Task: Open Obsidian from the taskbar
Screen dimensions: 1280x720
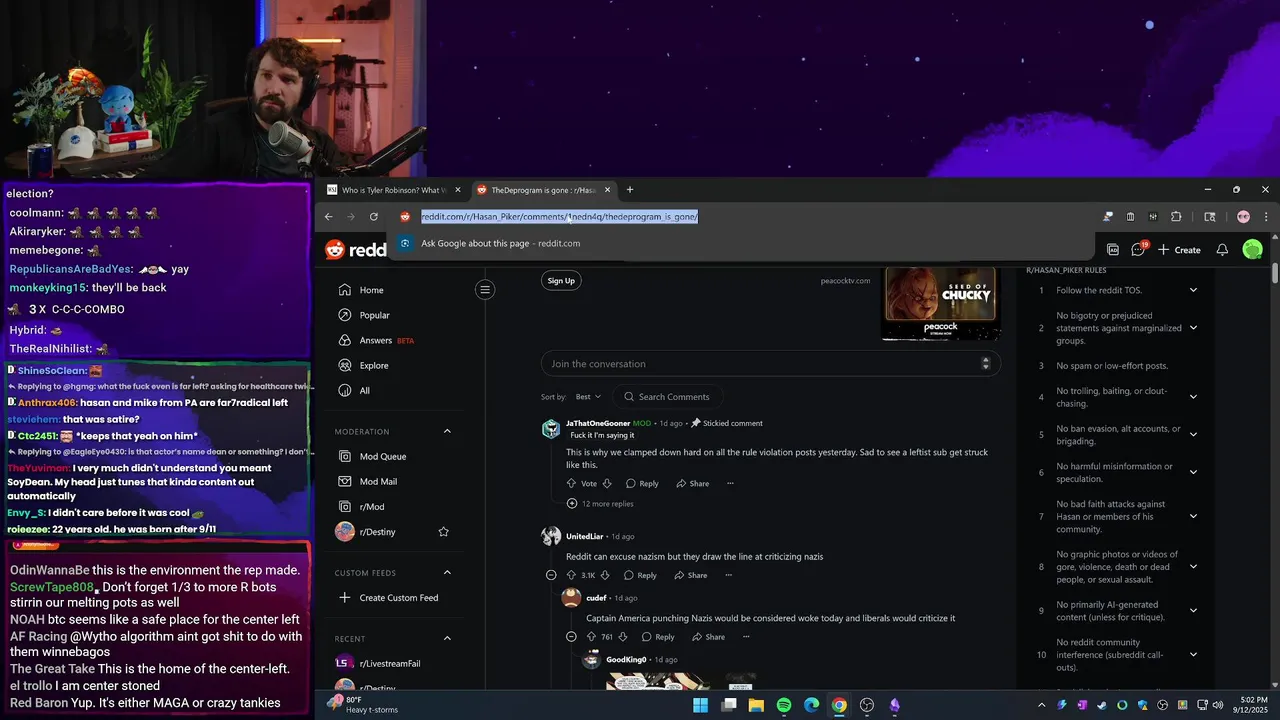Action: [x=894, y=705]
